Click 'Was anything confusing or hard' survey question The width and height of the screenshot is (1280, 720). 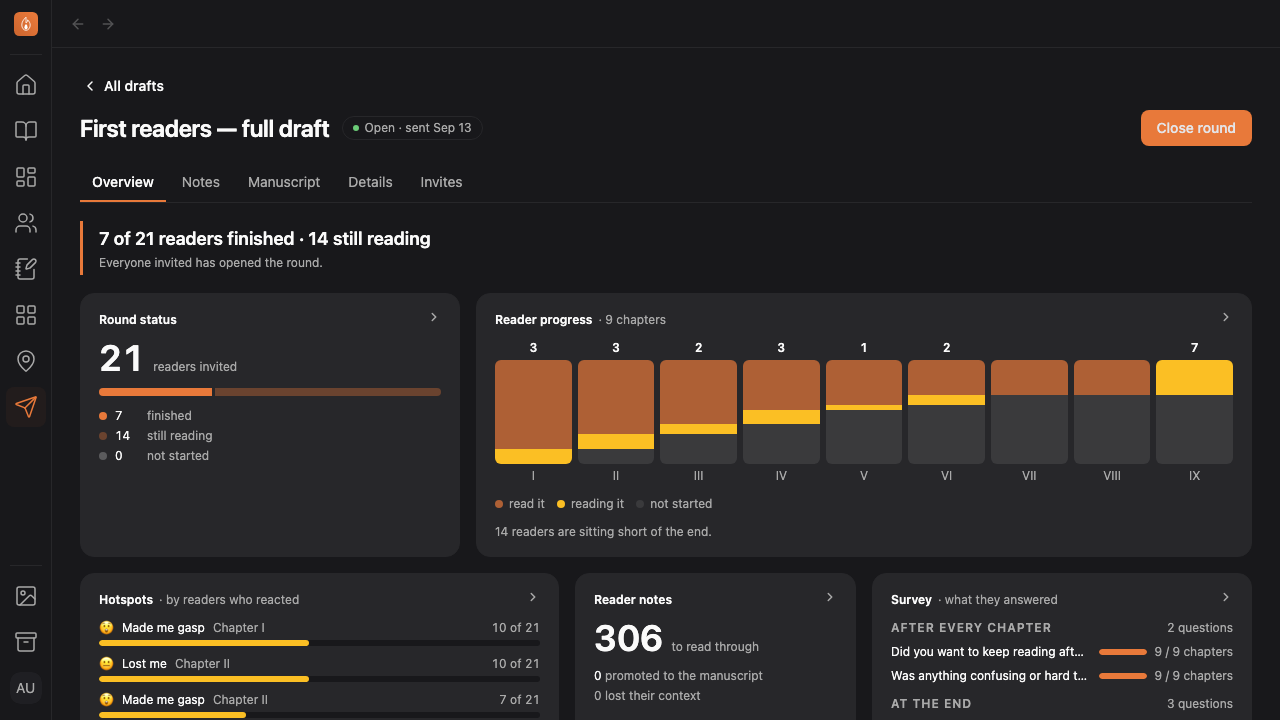click(x=989, y=676)
